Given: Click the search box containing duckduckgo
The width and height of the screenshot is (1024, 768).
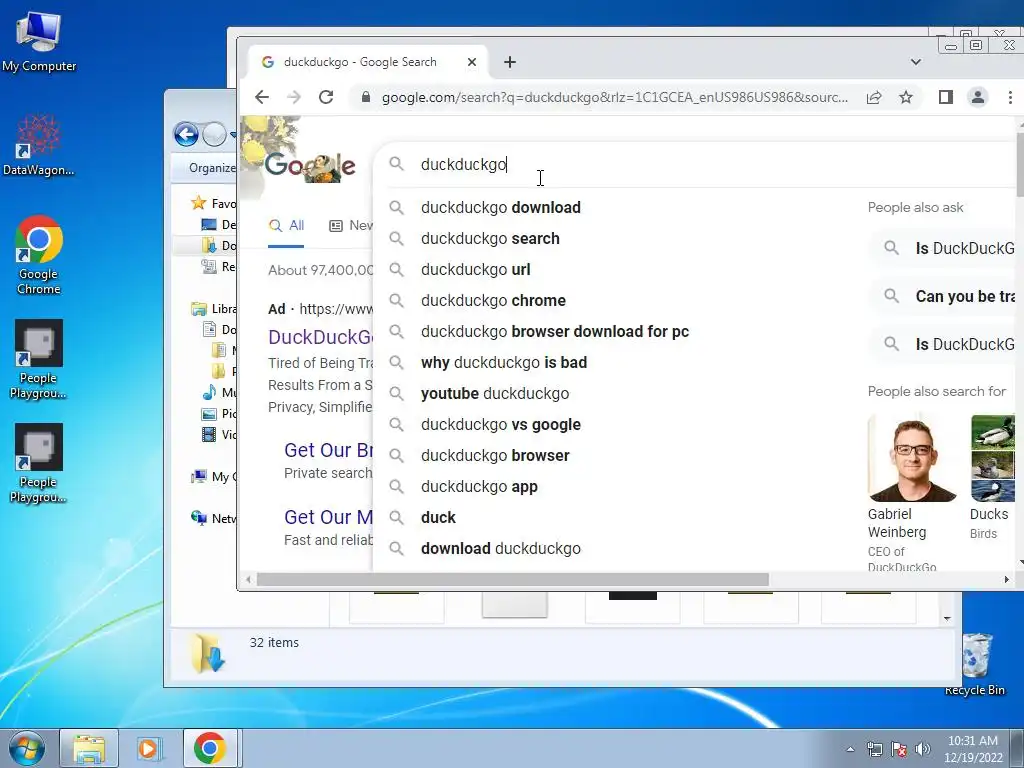Looking at the screenshot, I should pyautogui.click(x=692, y=165).
